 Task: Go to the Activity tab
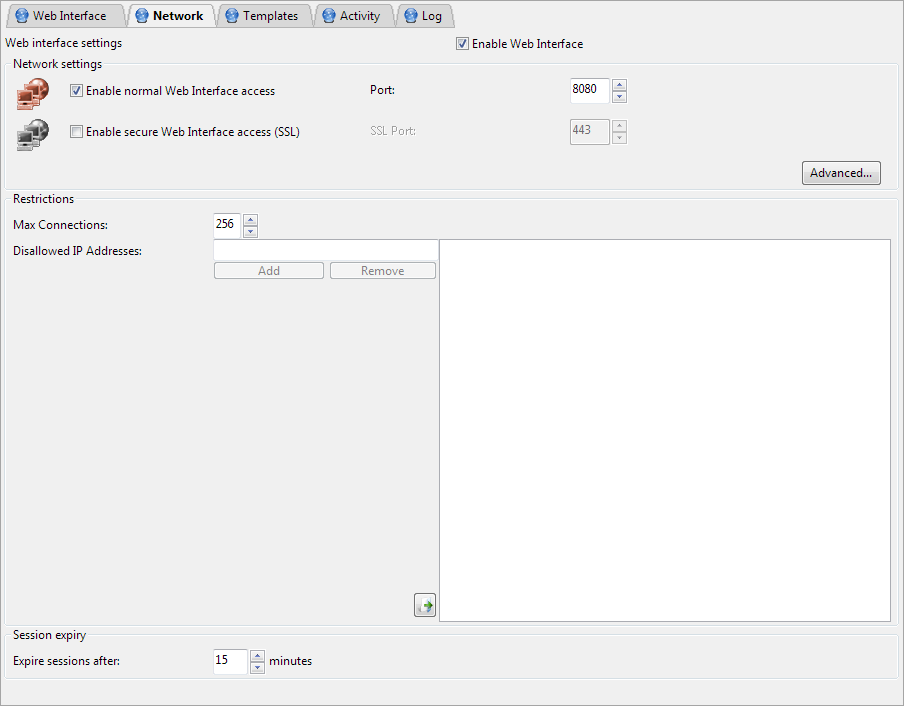[x=352, y=16]
